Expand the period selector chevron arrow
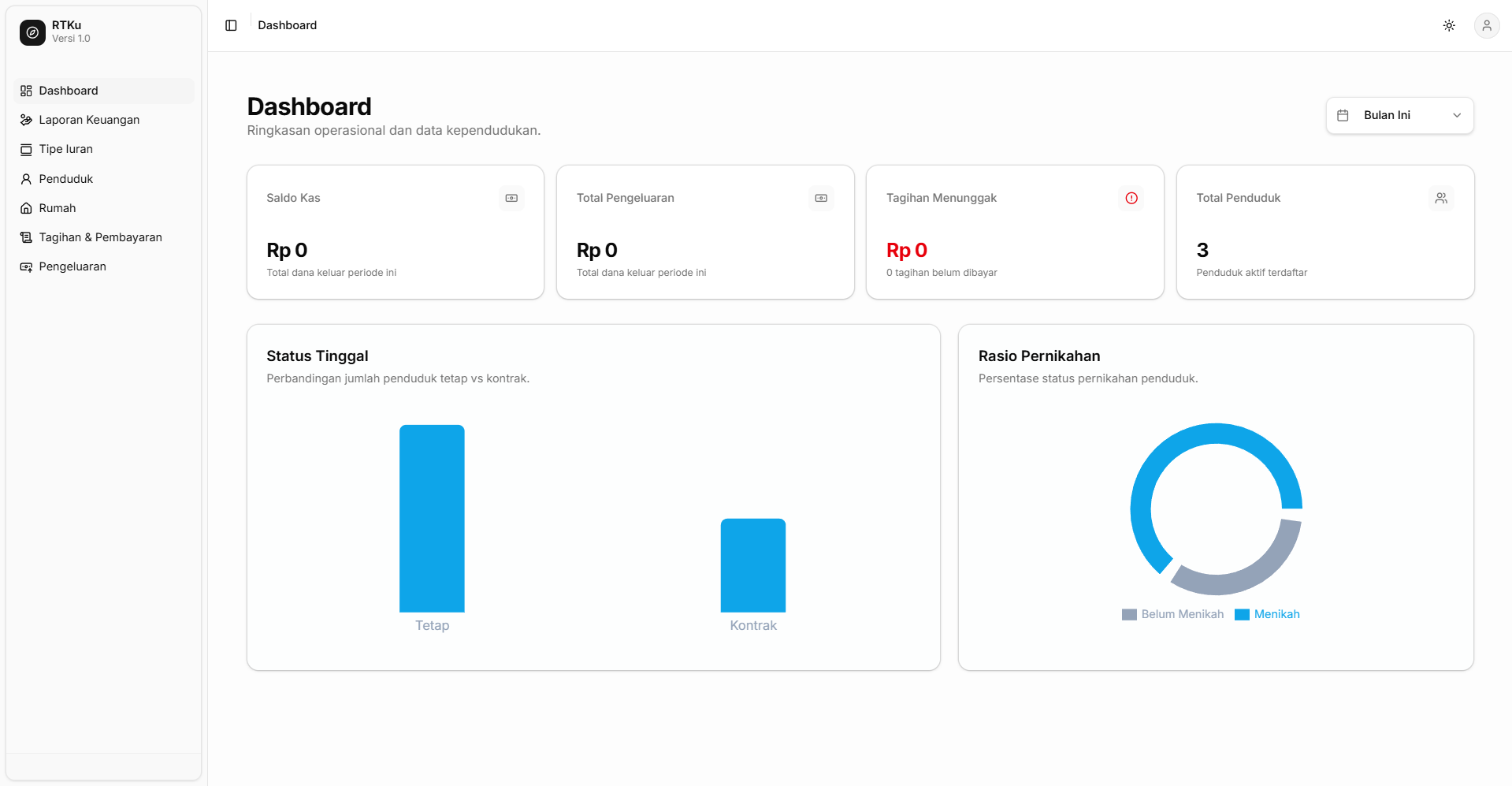 point(1457,115)
